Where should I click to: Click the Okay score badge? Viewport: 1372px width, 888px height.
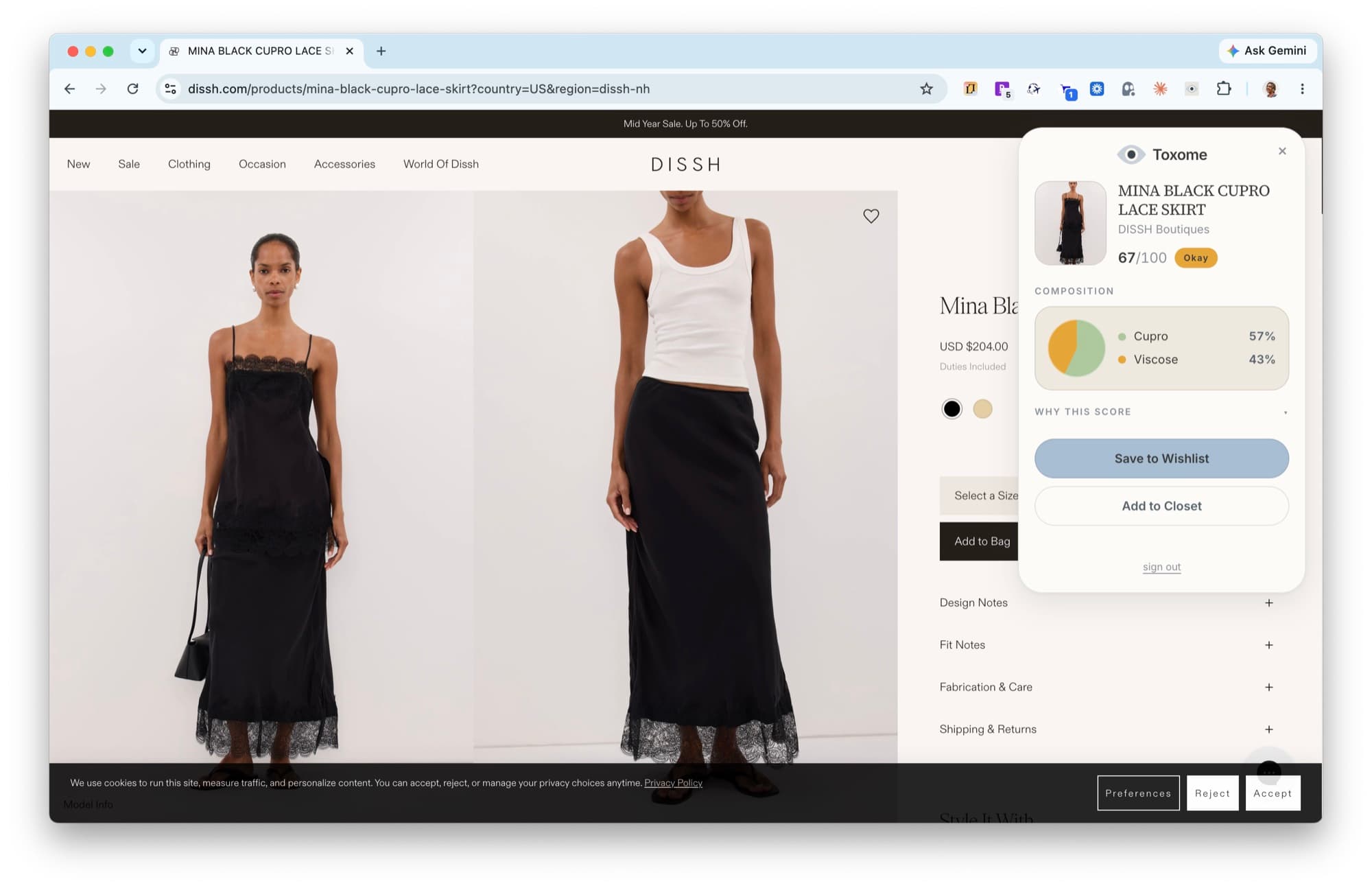click(1195, 258)
